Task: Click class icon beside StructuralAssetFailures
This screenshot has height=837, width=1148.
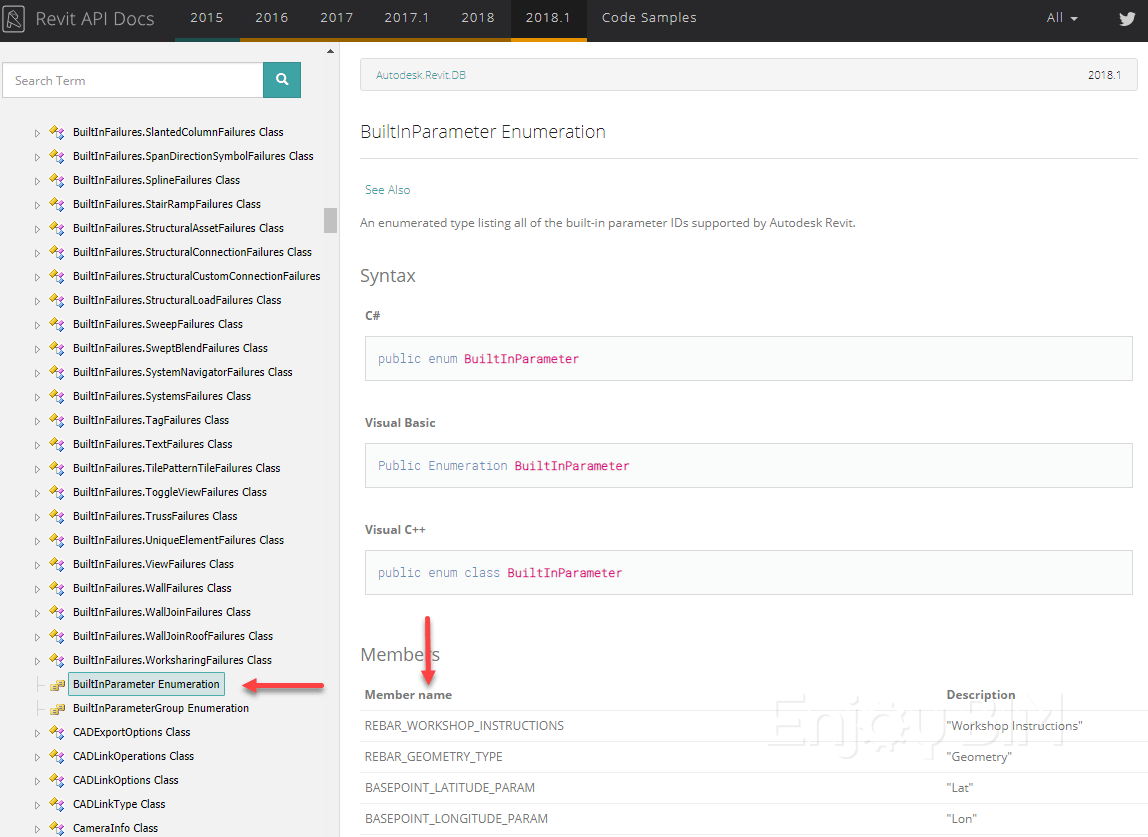Action: (x=57, y=228)
